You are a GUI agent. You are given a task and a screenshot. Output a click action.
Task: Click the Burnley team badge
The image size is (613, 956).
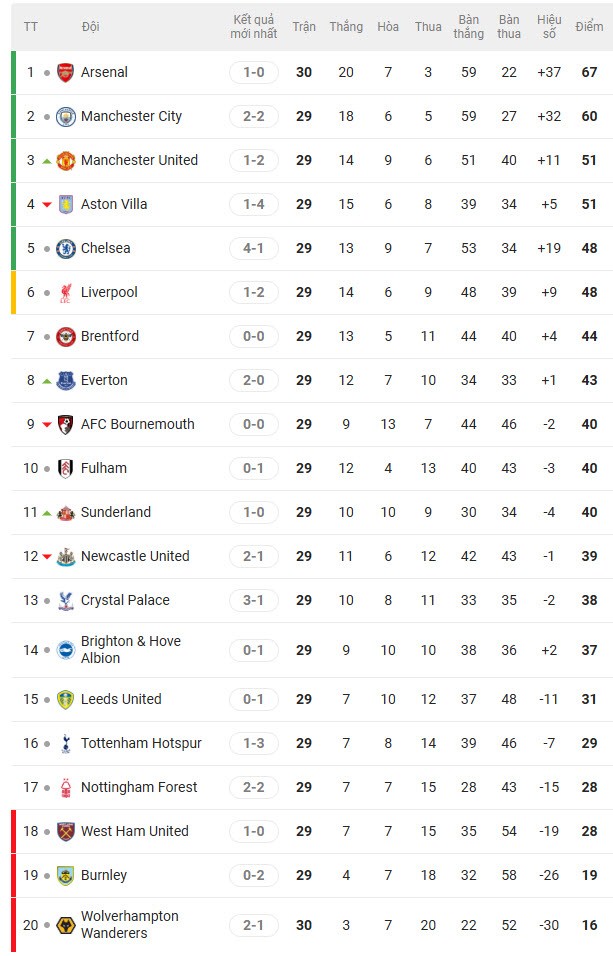pyautogui.click(x=65, y=875)
